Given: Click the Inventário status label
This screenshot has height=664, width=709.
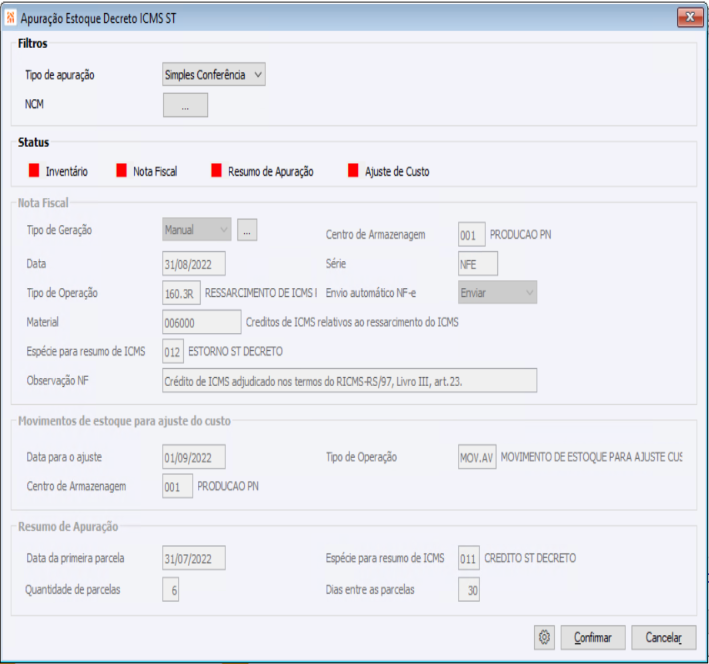Looking at the screenshot, I should (x=66, y=171).
